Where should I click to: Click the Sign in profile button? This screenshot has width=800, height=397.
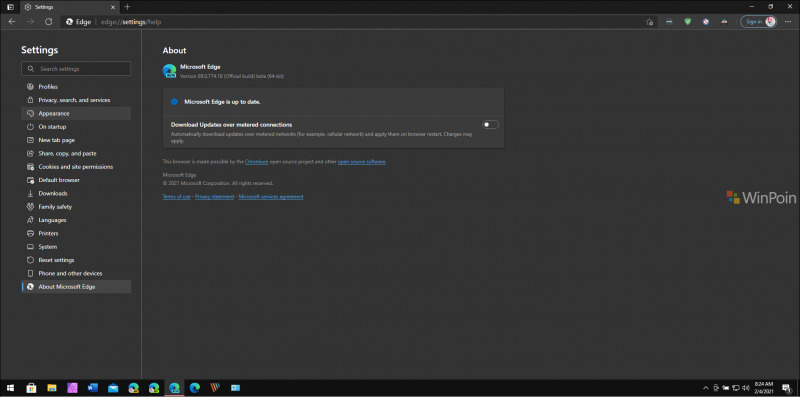coord(759,21)
